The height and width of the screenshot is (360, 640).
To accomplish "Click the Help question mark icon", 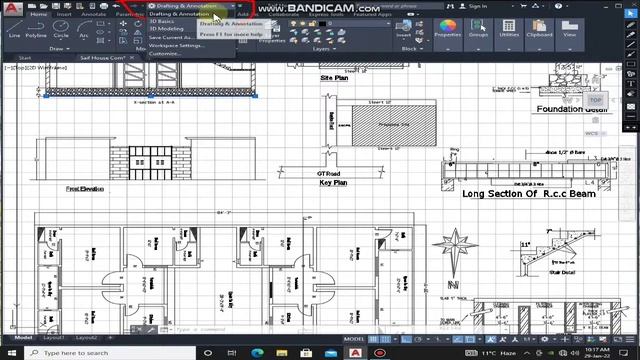I will [558, 6].
